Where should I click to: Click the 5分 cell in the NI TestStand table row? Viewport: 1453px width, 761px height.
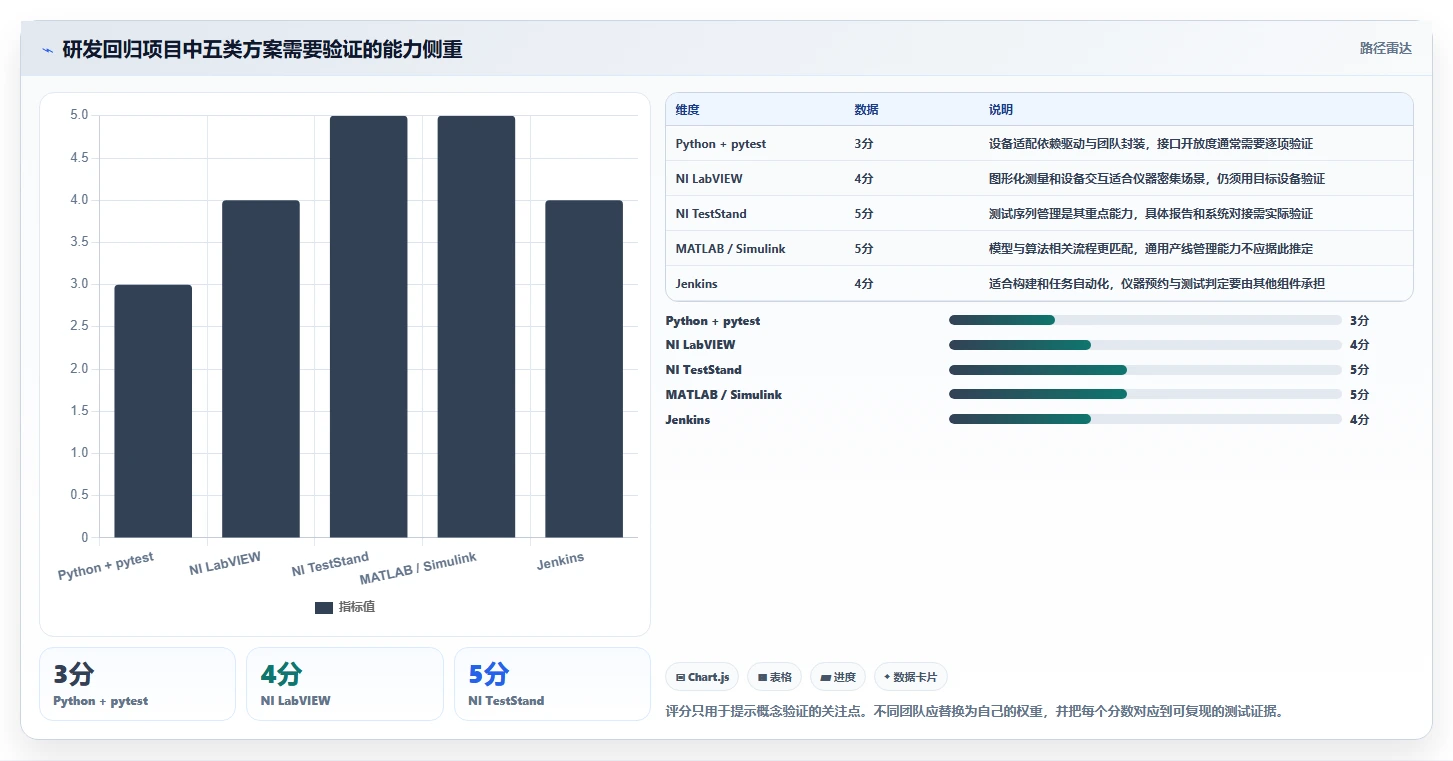coord(864,214)
